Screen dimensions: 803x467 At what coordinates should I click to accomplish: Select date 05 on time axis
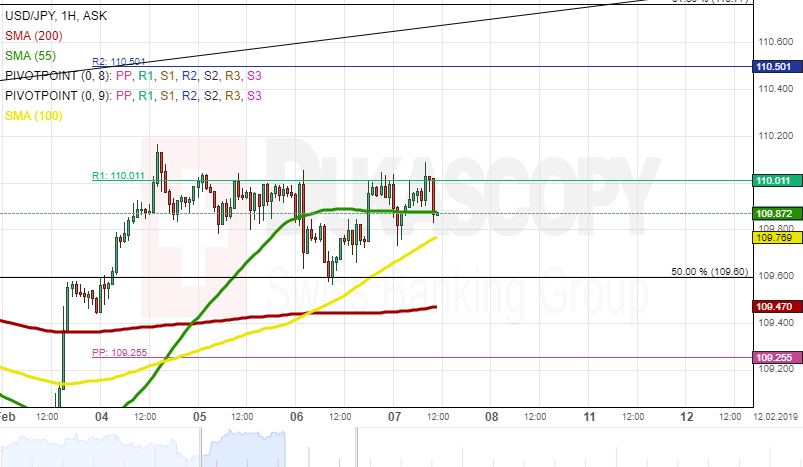[199, 416]
